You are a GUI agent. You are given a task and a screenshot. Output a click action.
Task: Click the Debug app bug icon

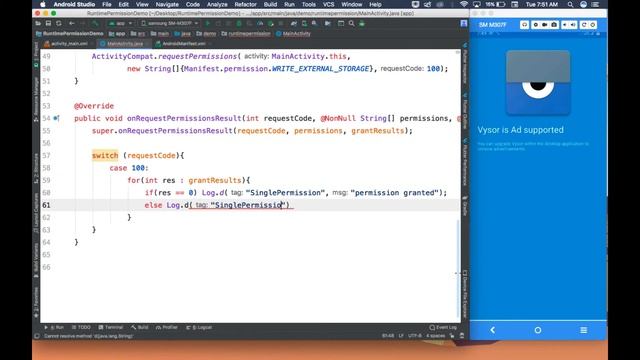point(239,24)
